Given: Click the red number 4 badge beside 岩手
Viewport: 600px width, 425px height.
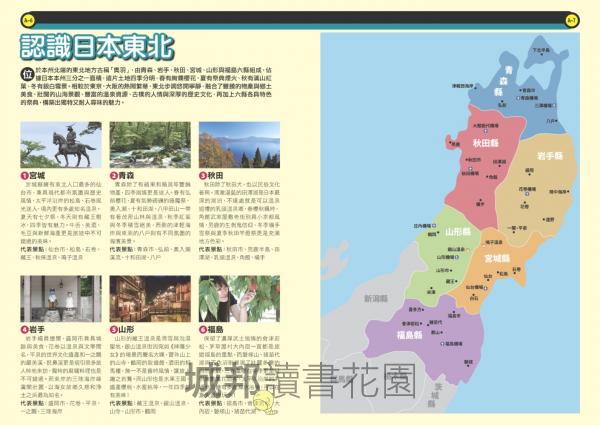Looking at the screenshot, I should click(x=25, y=327).
